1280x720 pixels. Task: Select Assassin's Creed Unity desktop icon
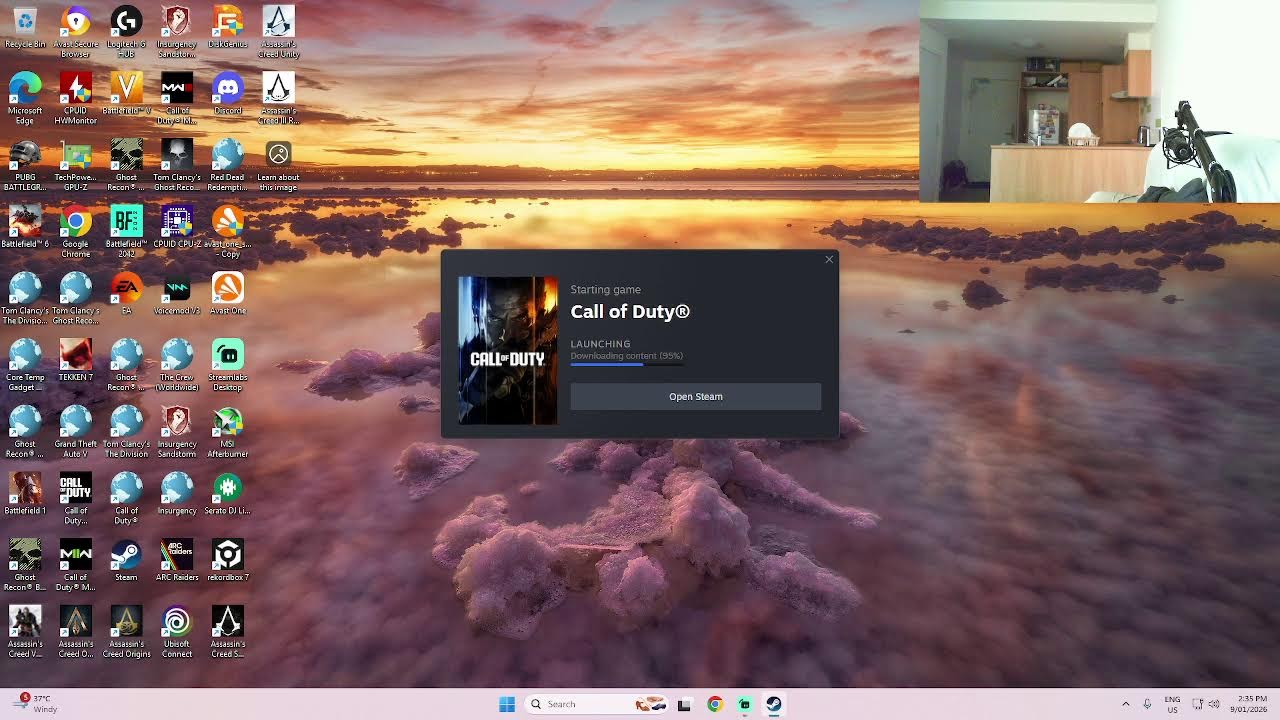[278, 32]
